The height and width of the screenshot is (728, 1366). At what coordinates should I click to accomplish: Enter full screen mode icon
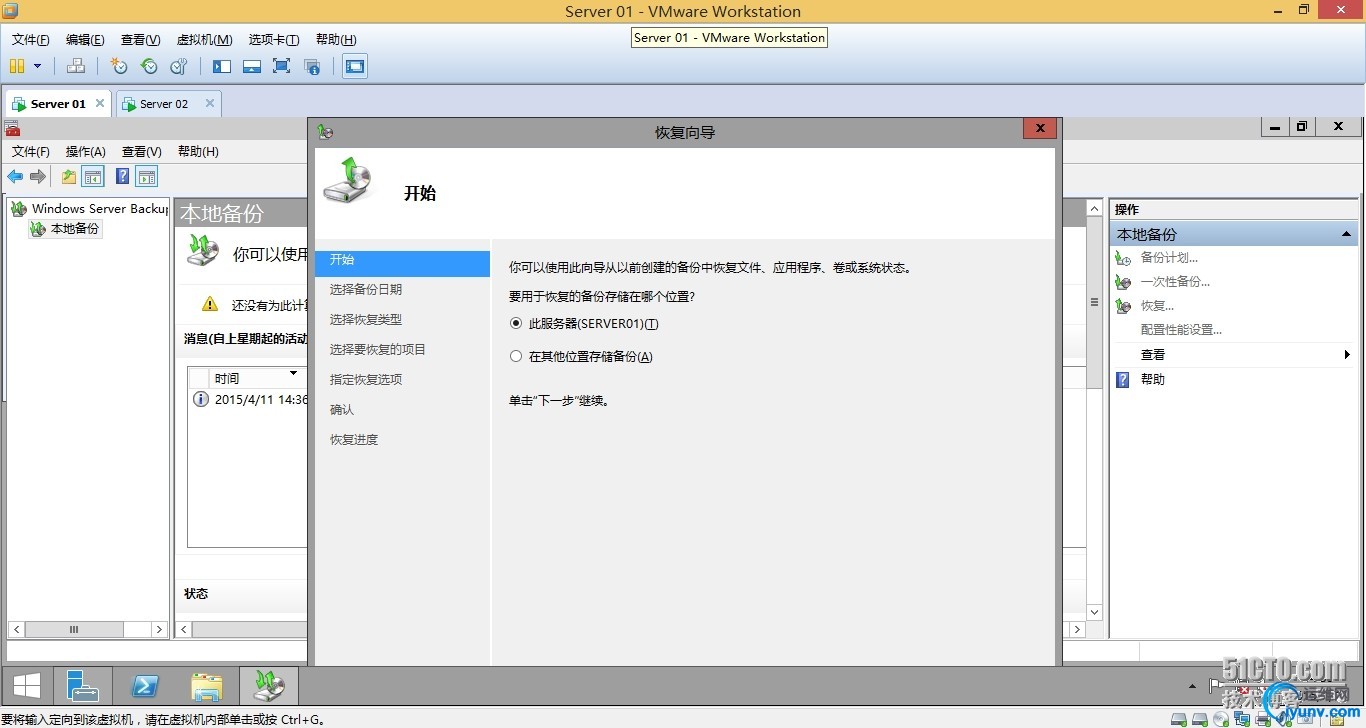tap(282, 66)
